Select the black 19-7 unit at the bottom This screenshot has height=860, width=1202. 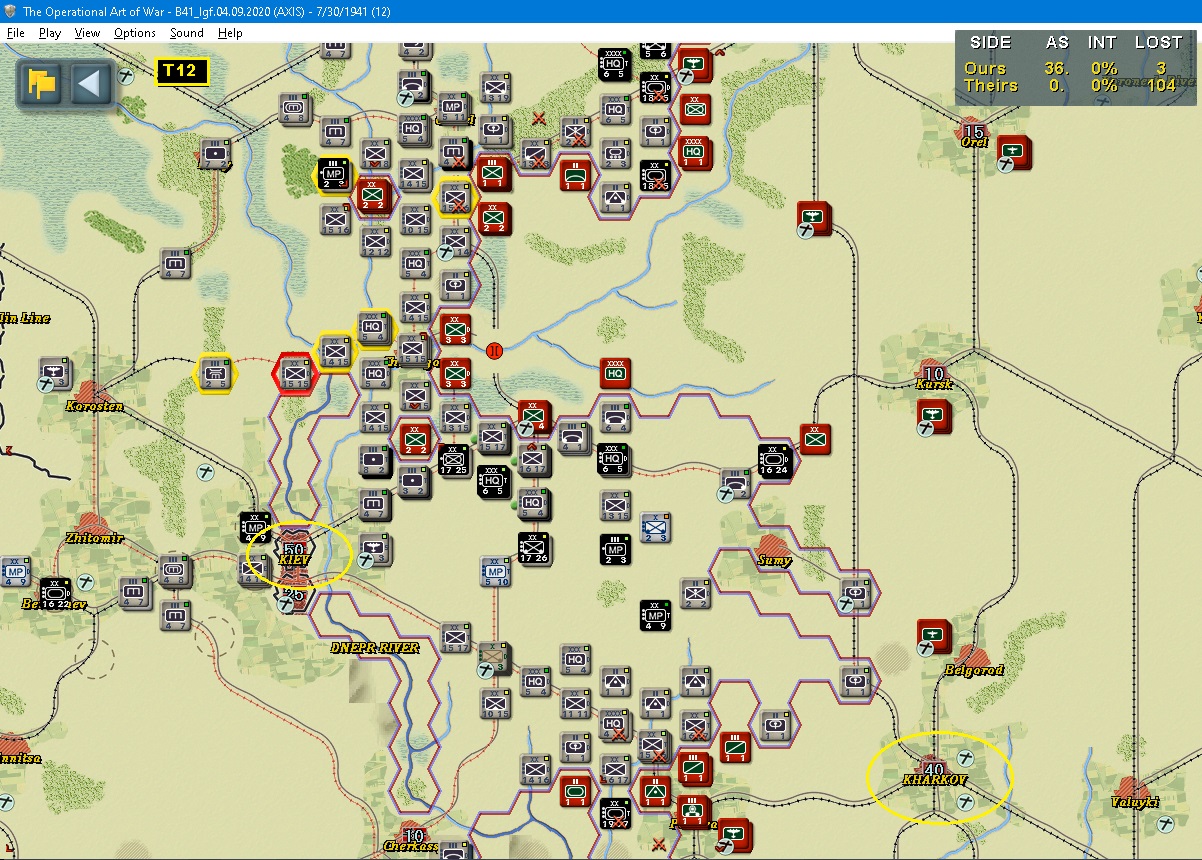(616, 814)
